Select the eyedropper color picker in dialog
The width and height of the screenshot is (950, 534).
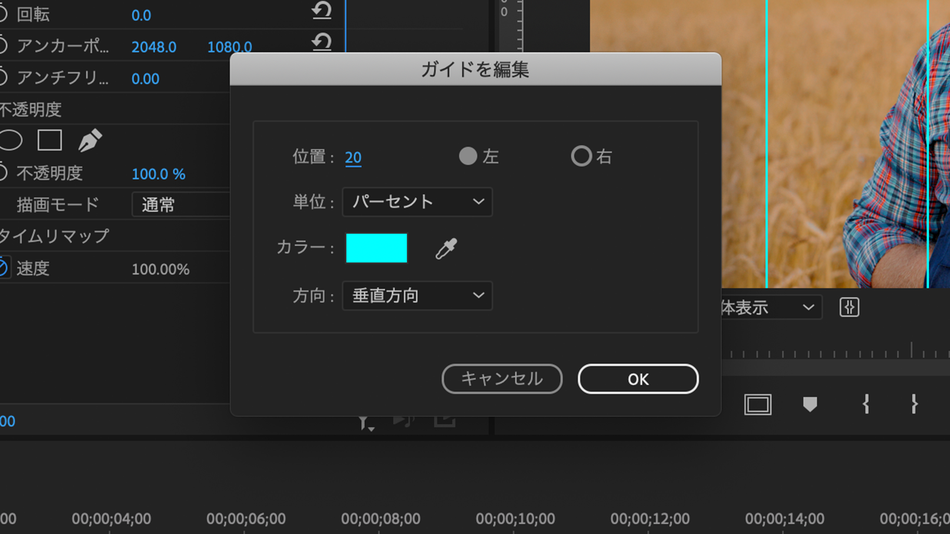point(446,249)
